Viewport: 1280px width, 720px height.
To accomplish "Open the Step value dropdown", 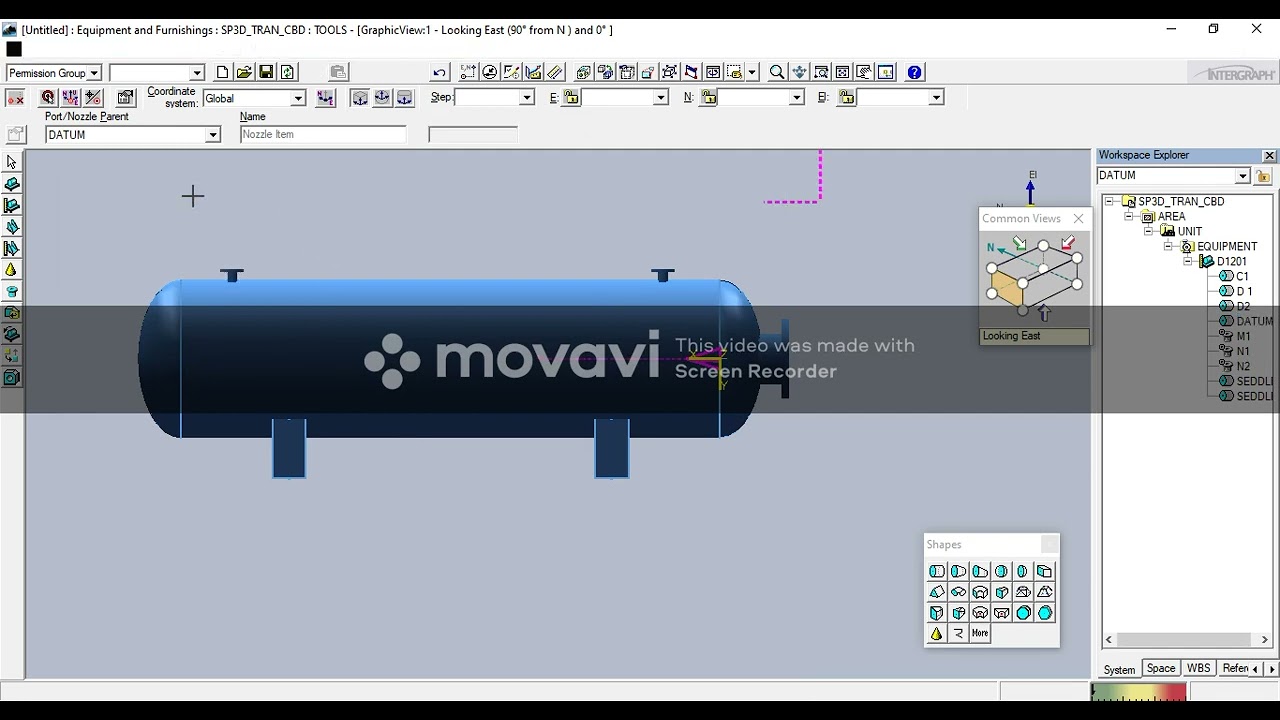I will [526, 98].
